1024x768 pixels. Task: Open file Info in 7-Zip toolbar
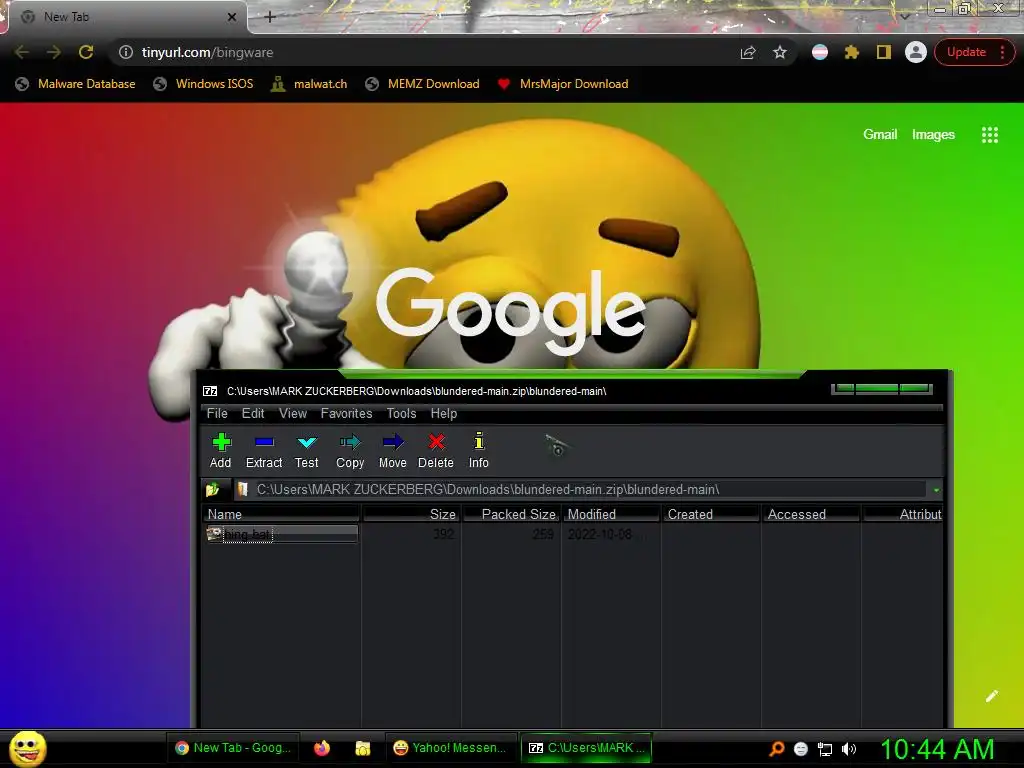479,451
